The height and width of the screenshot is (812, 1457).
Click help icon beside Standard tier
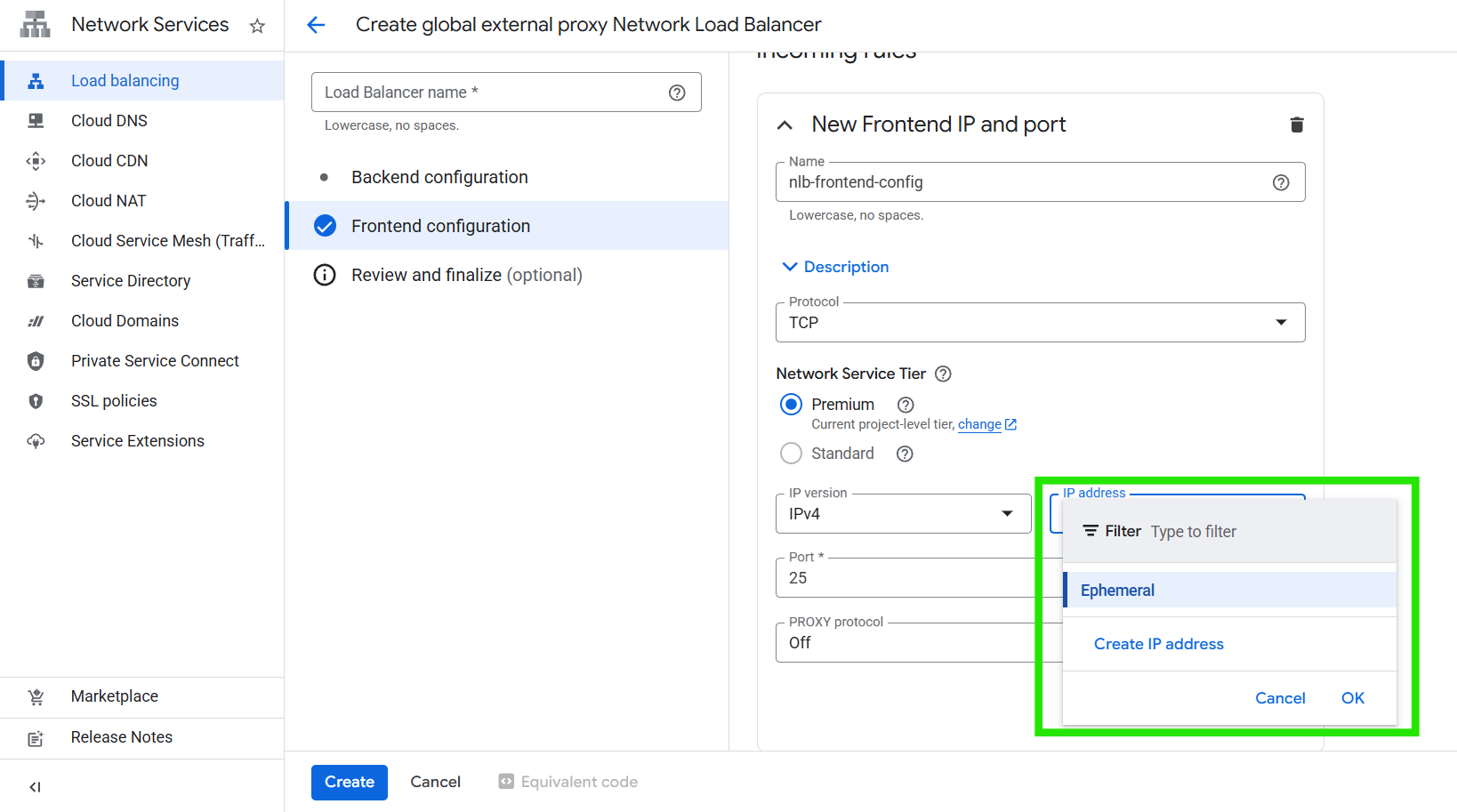click(905, 454)
